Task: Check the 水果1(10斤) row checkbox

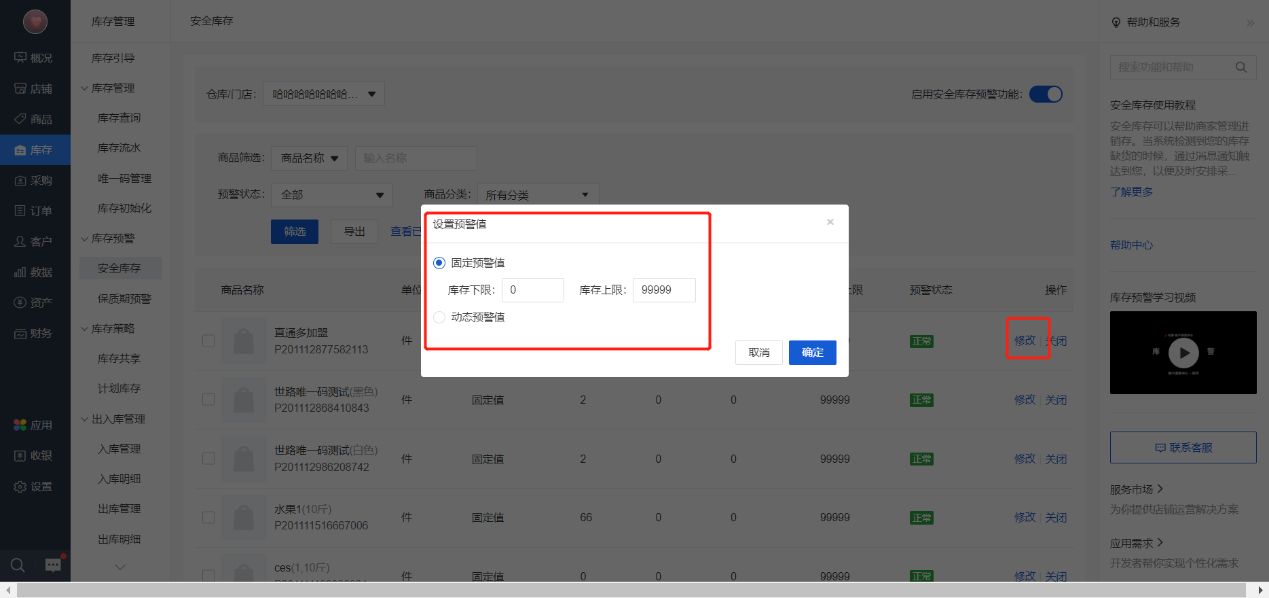Action: (x=208, y=518)
